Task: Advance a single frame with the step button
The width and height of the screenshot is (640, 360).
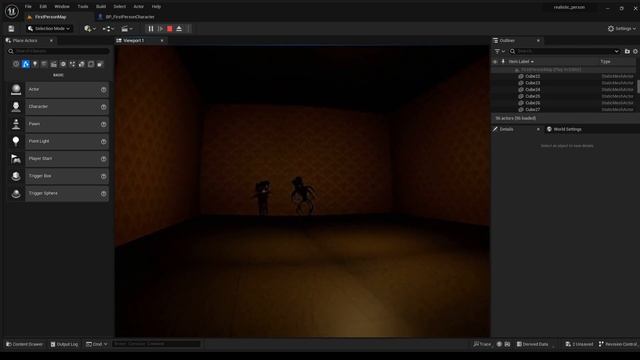Action: (x=160, y=29)
